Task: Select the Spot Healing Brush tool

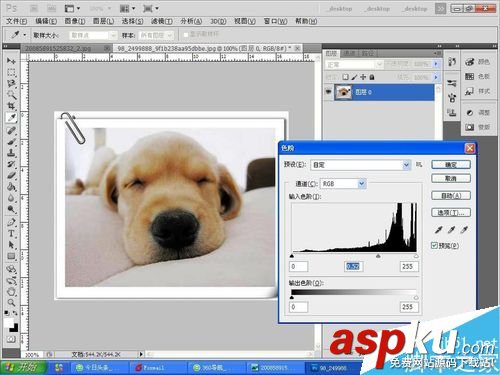Action: [x=11, y=130]
